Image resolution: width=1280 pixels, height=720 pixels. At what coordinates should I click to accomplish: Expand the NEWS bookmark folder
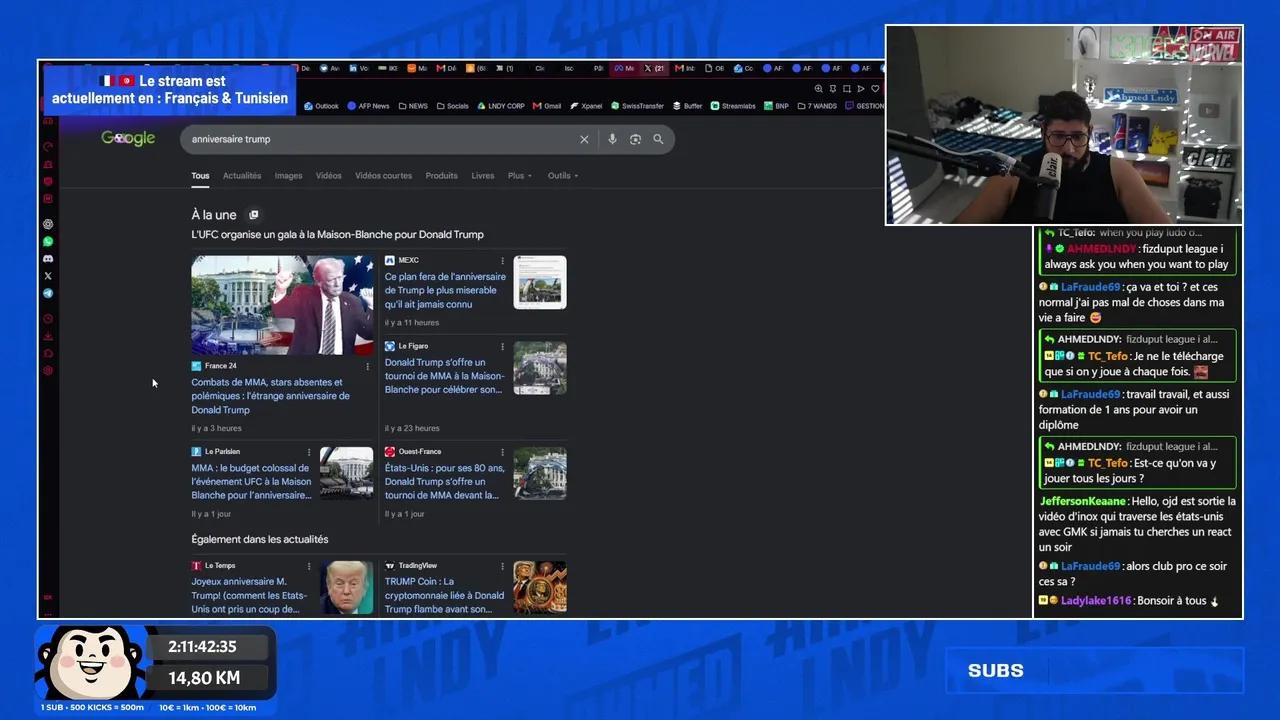click(413, 106)
